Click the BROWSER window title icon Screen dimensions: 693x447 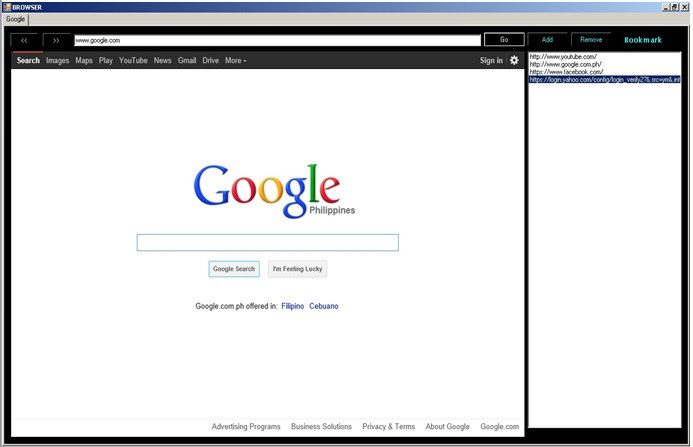point(6,6)
